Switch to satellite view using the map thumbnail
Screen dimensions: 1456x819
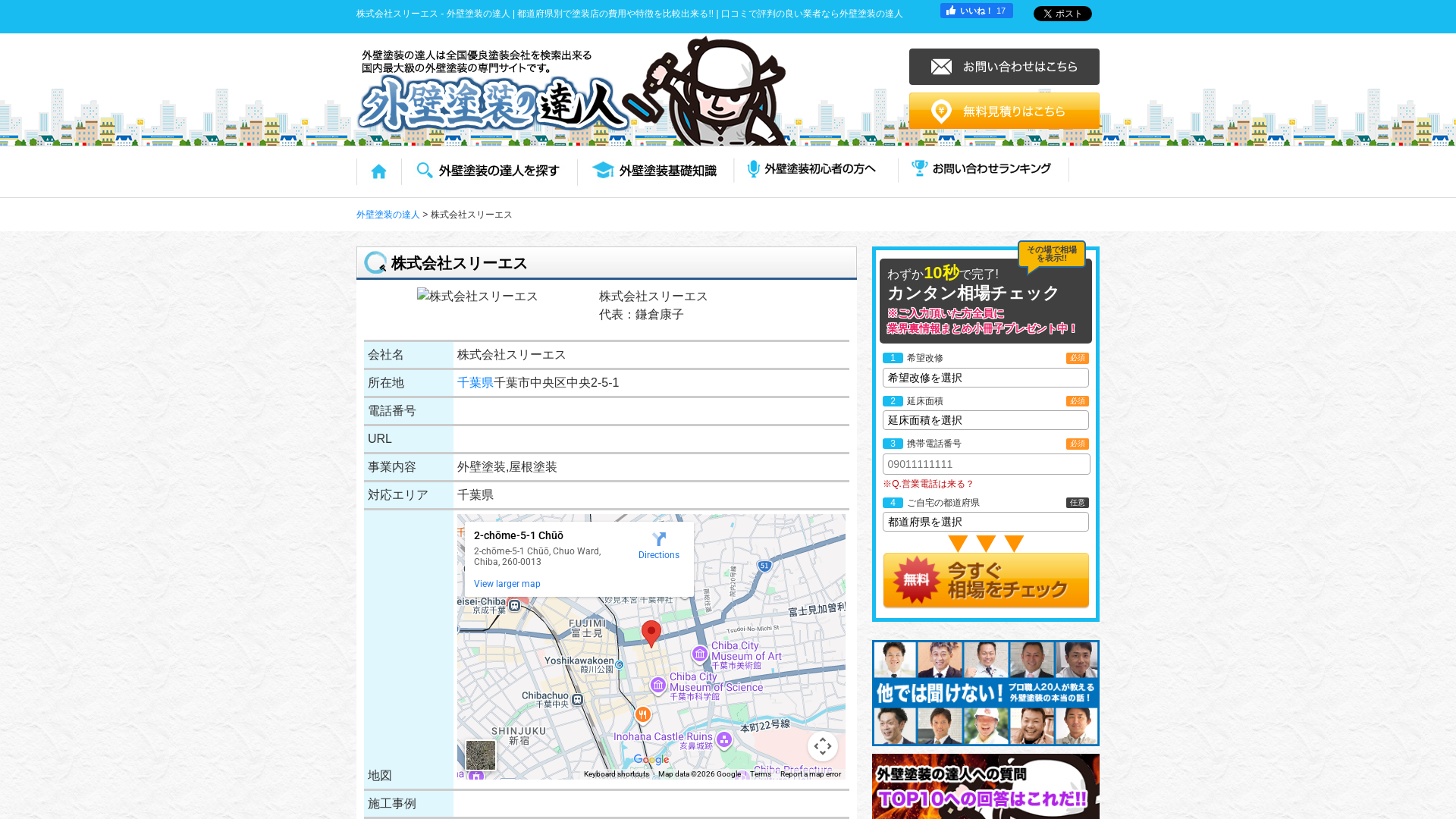(x=482, y=755)
